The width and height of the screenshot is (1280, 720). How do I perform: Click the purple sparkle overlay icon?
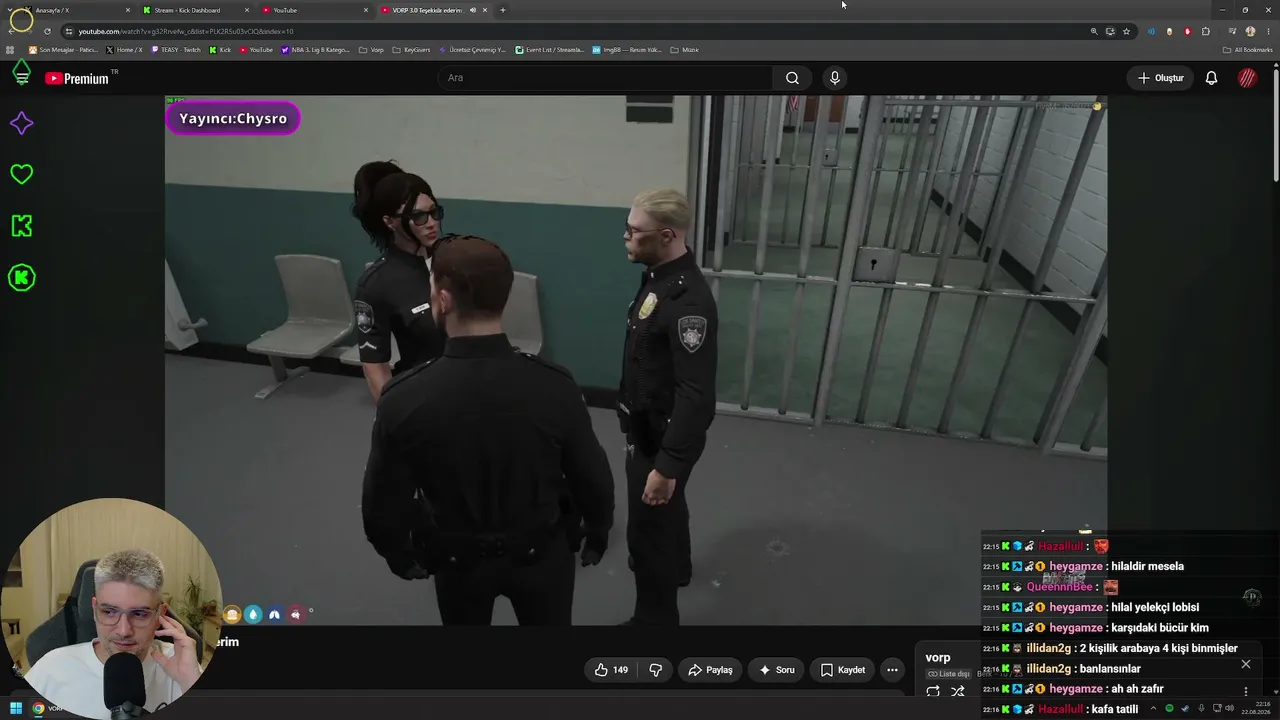[x=21, y=123]
